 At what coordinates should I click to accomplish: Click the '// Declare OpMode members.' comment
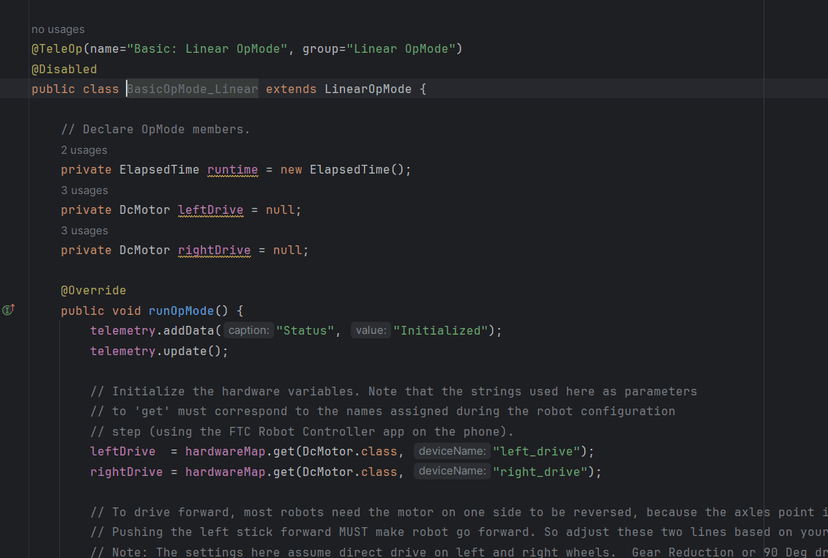click(x=155, y=129)
